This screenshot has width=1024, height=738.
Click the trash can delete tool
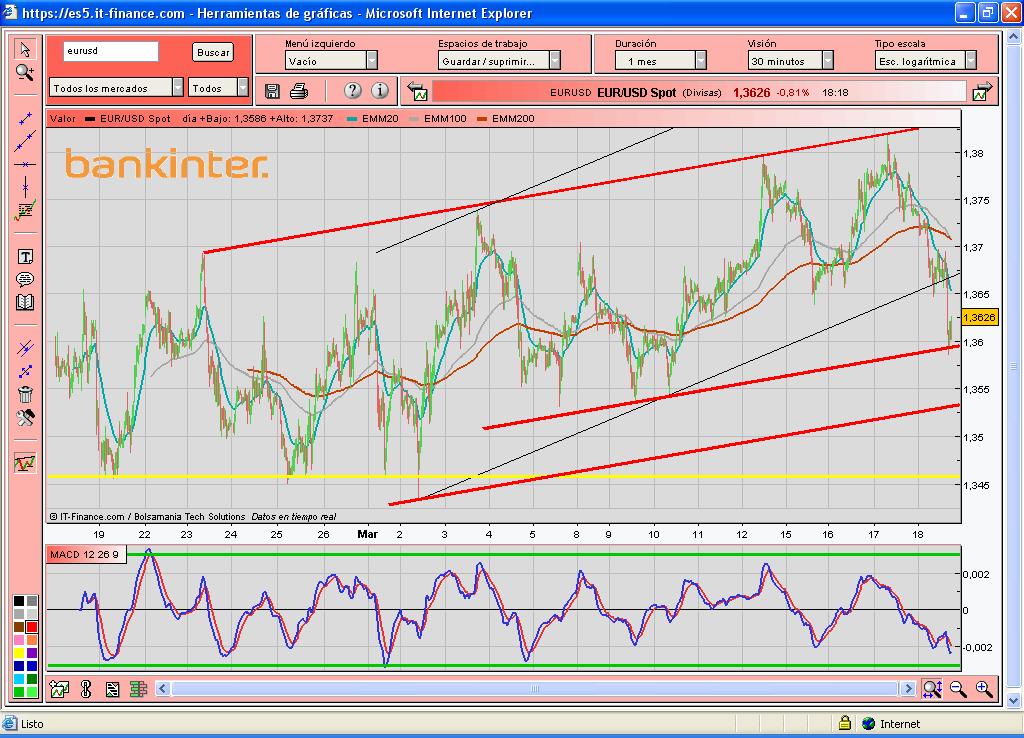[25, 394]
